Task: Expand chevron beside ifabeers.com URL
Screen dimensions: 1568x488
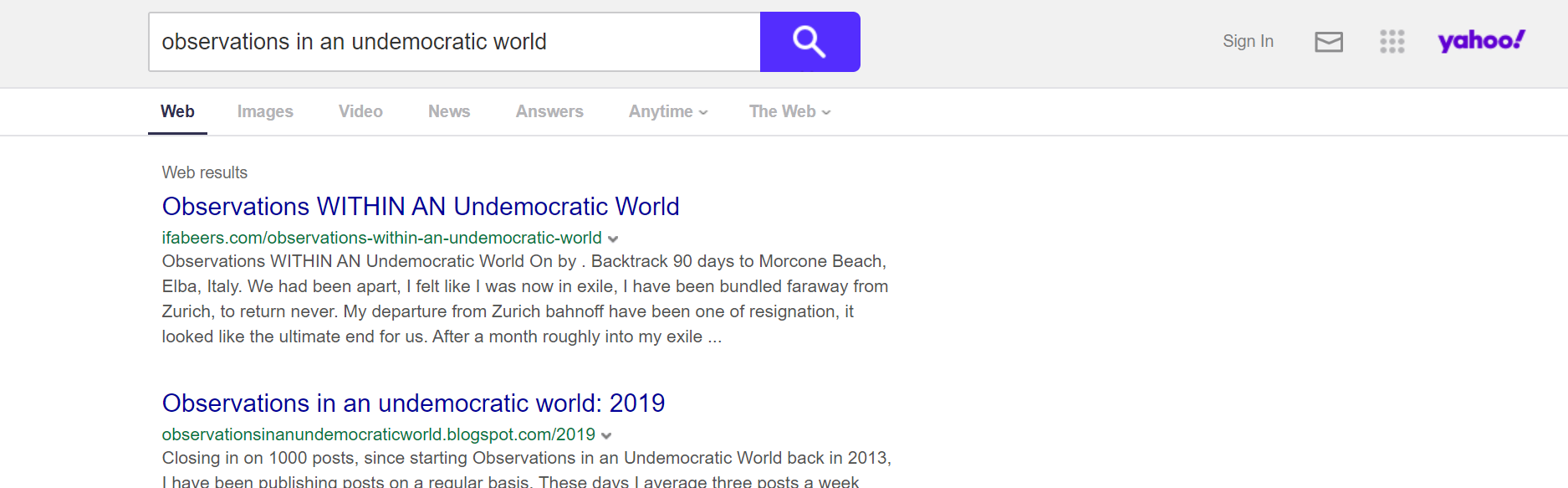Action: [613, 239]
